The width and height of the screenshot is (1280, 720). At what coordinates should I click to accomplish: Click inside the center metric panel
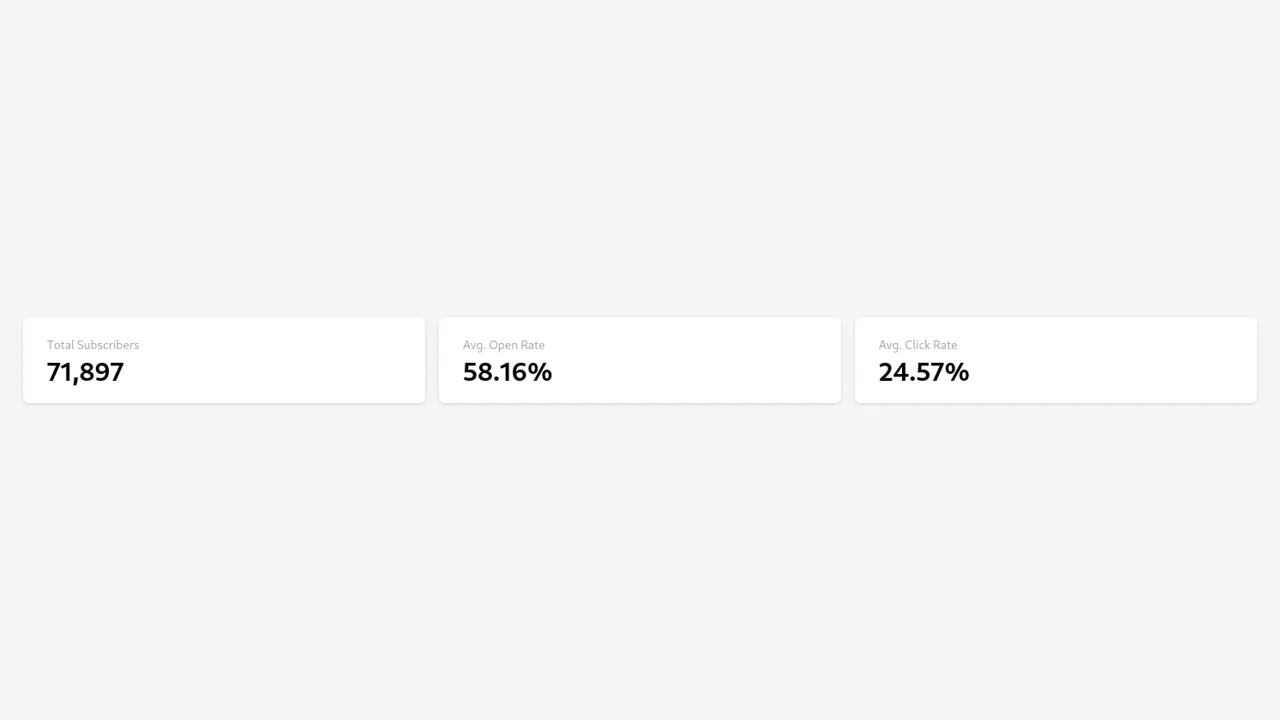tap(639, 360)
